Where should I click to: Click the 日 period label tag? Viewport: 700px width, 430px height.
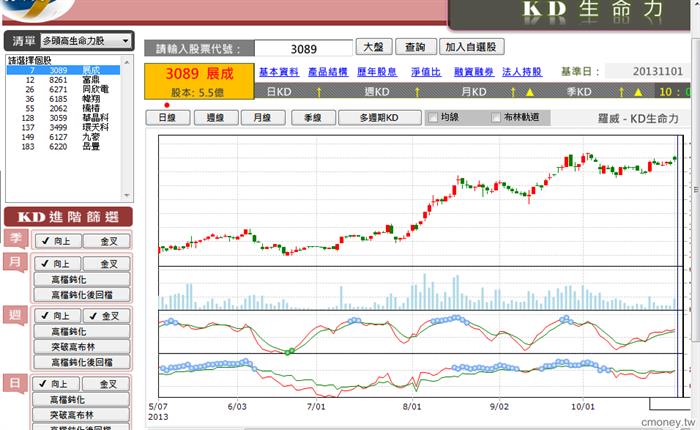pyautogui.click(x=15, y=384)
